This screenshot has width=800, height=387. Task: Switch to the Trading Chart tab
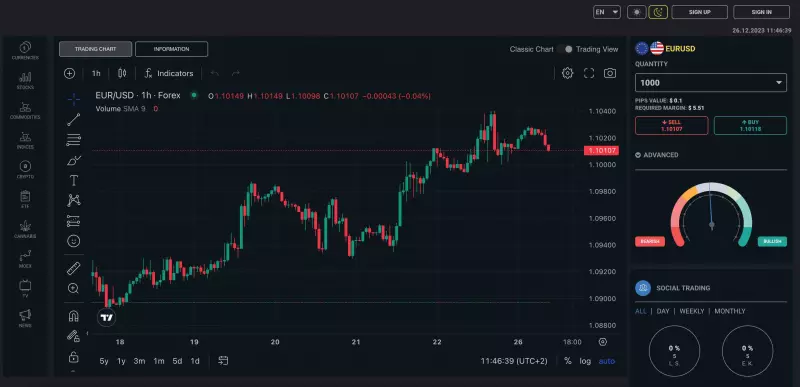pos(95,49)
